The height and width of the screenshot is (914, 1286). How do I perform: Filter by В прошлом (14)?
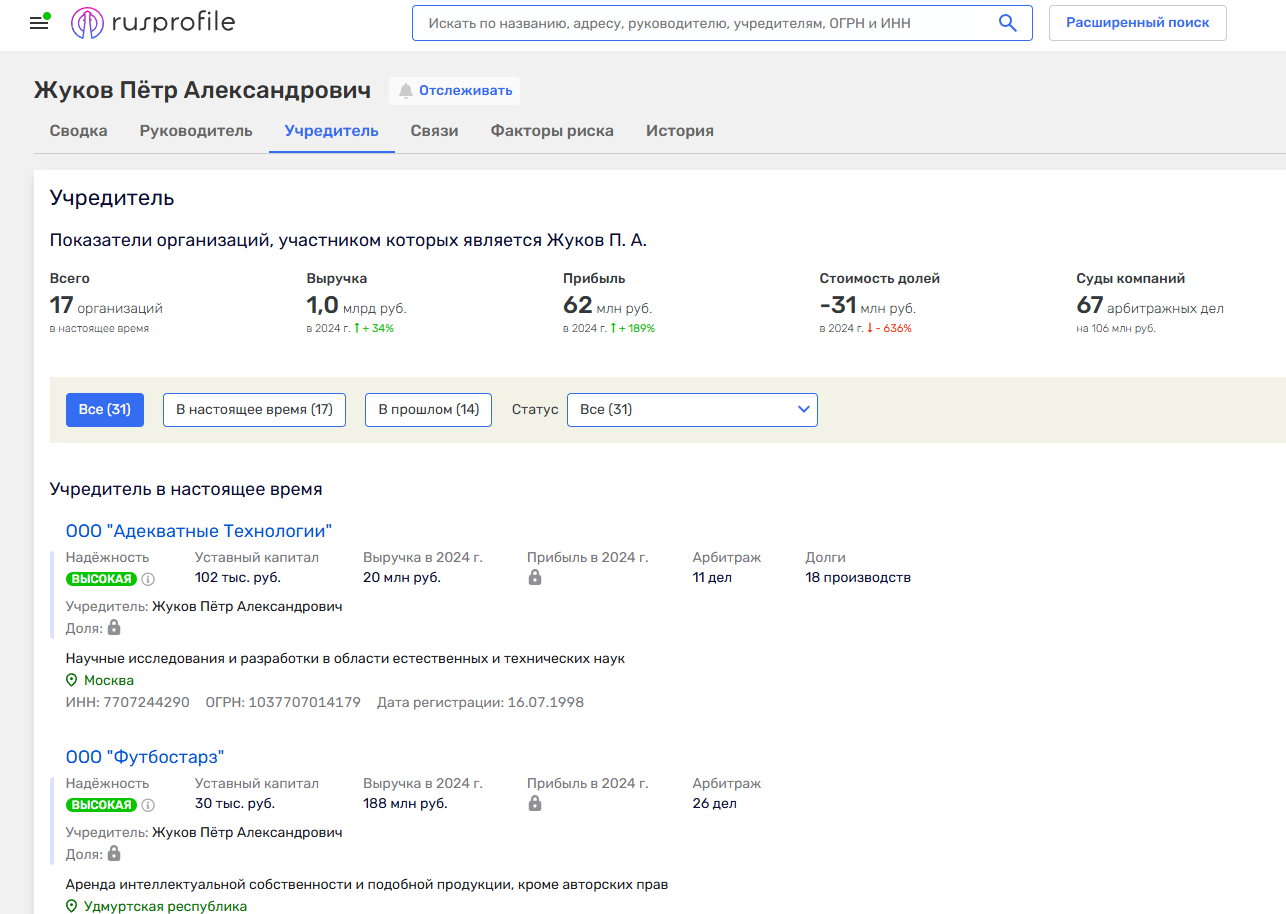click(428, 410)
